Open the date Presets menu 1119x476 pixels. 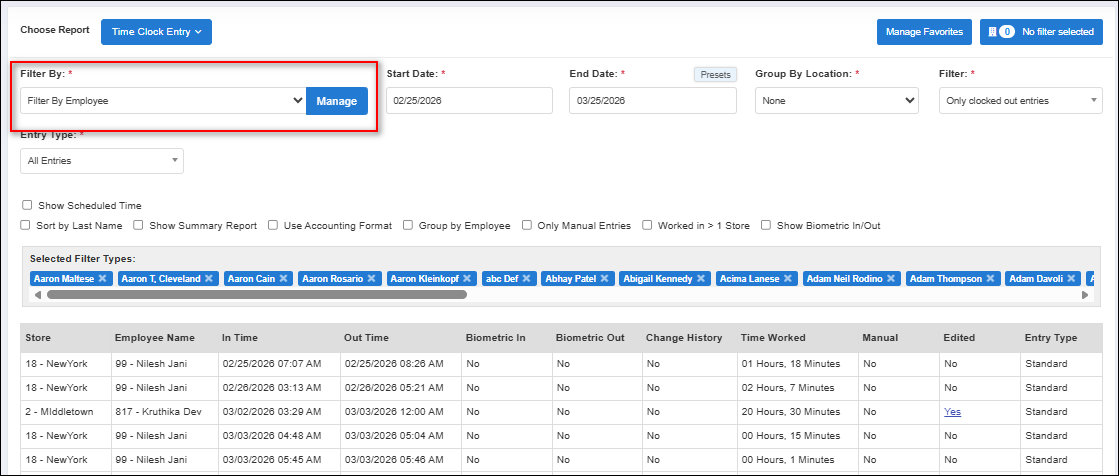point(715,75)
